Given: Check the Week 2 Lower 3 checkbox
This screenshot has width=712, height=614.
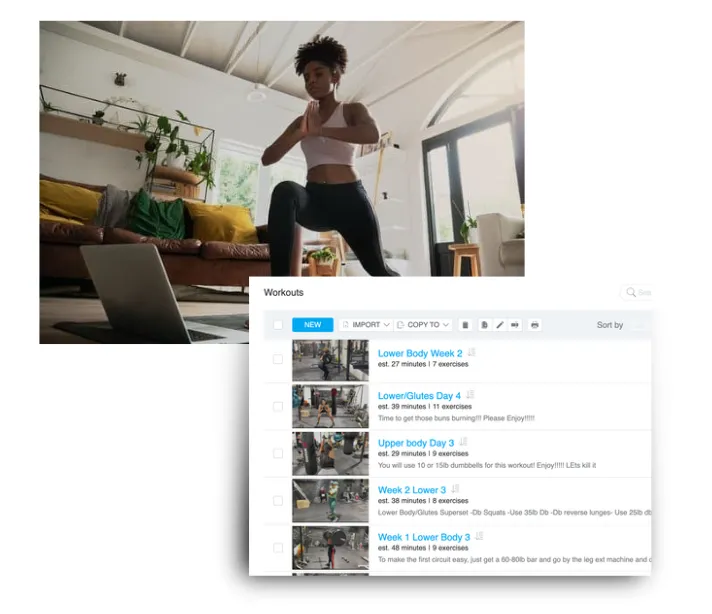Looking at the screenshot, I should coord(278,500).
